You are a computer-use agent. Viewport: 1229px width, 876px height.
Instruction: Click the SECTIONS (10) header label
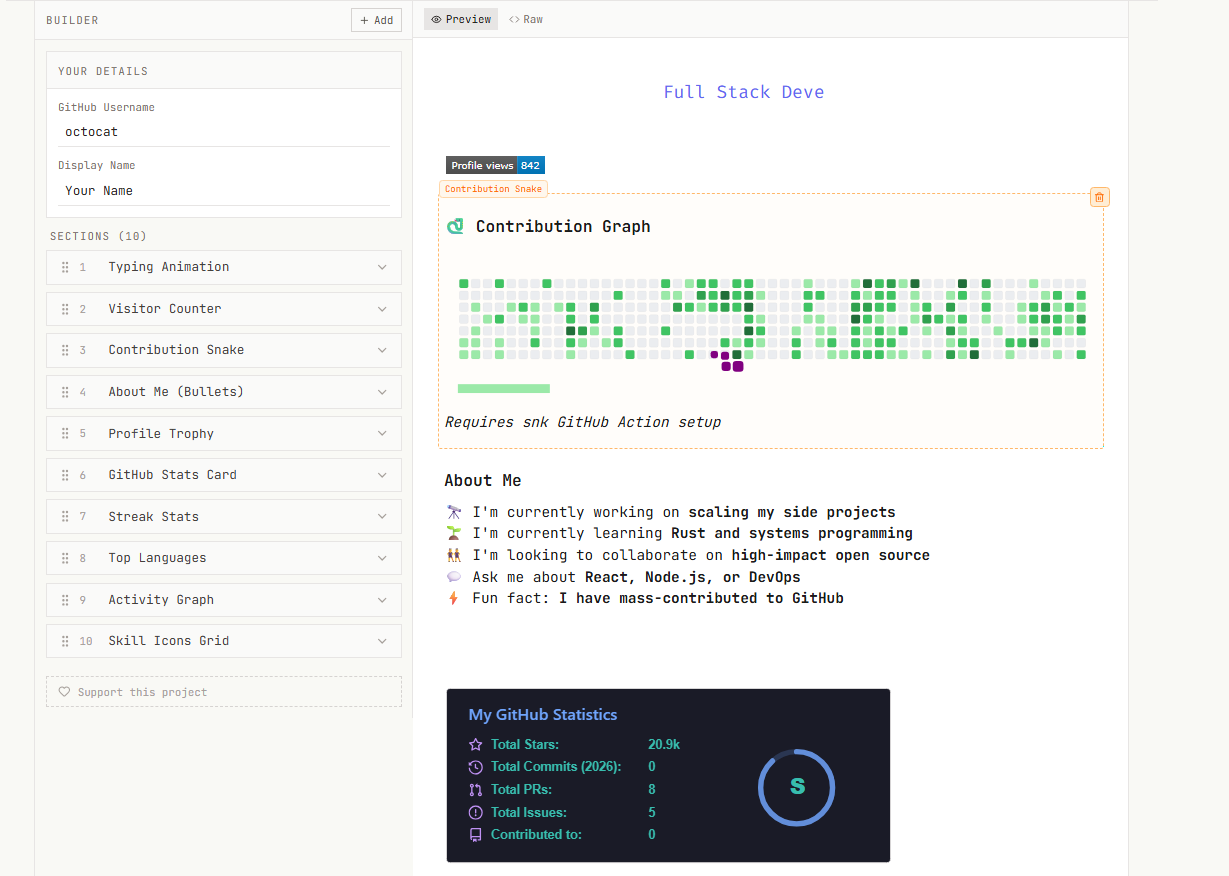(98, 237)
